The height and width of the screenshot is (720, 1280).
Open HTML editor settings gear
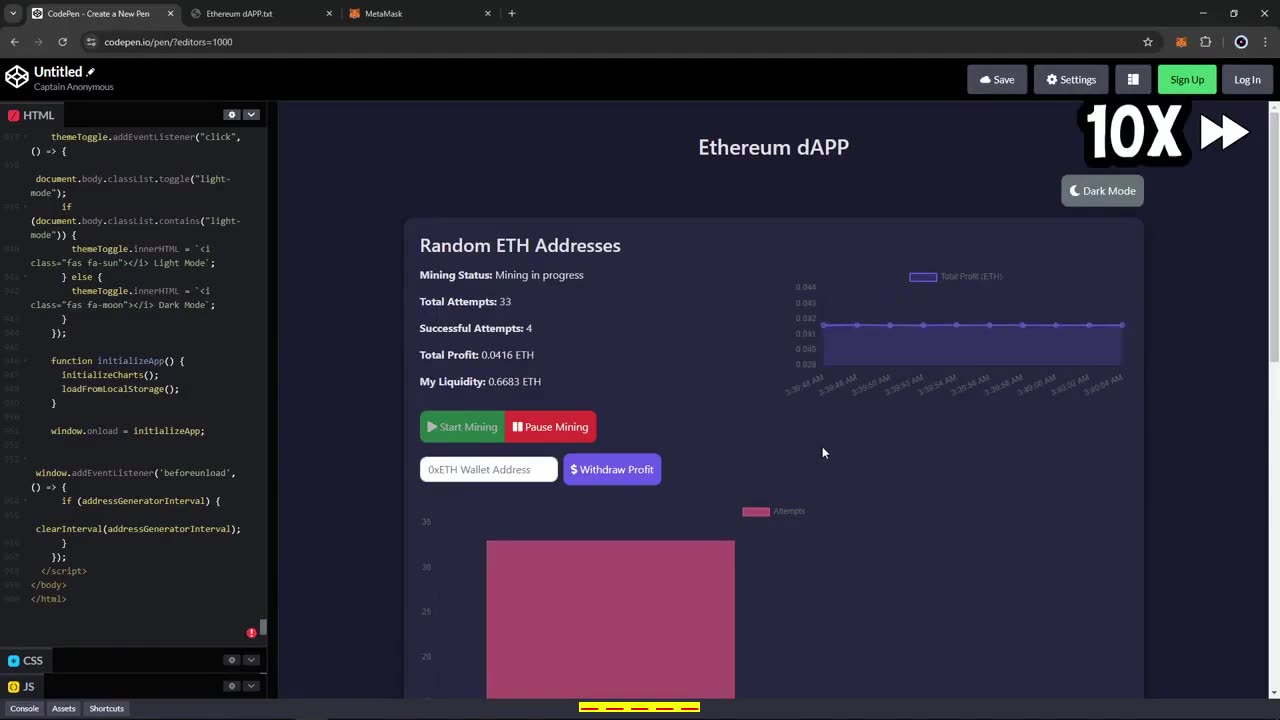coord(231,115)
